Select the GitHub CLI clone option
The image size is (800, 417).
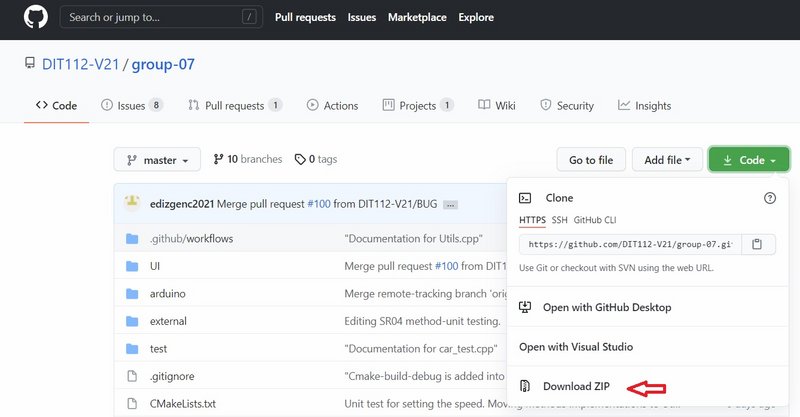click(595, 220)
